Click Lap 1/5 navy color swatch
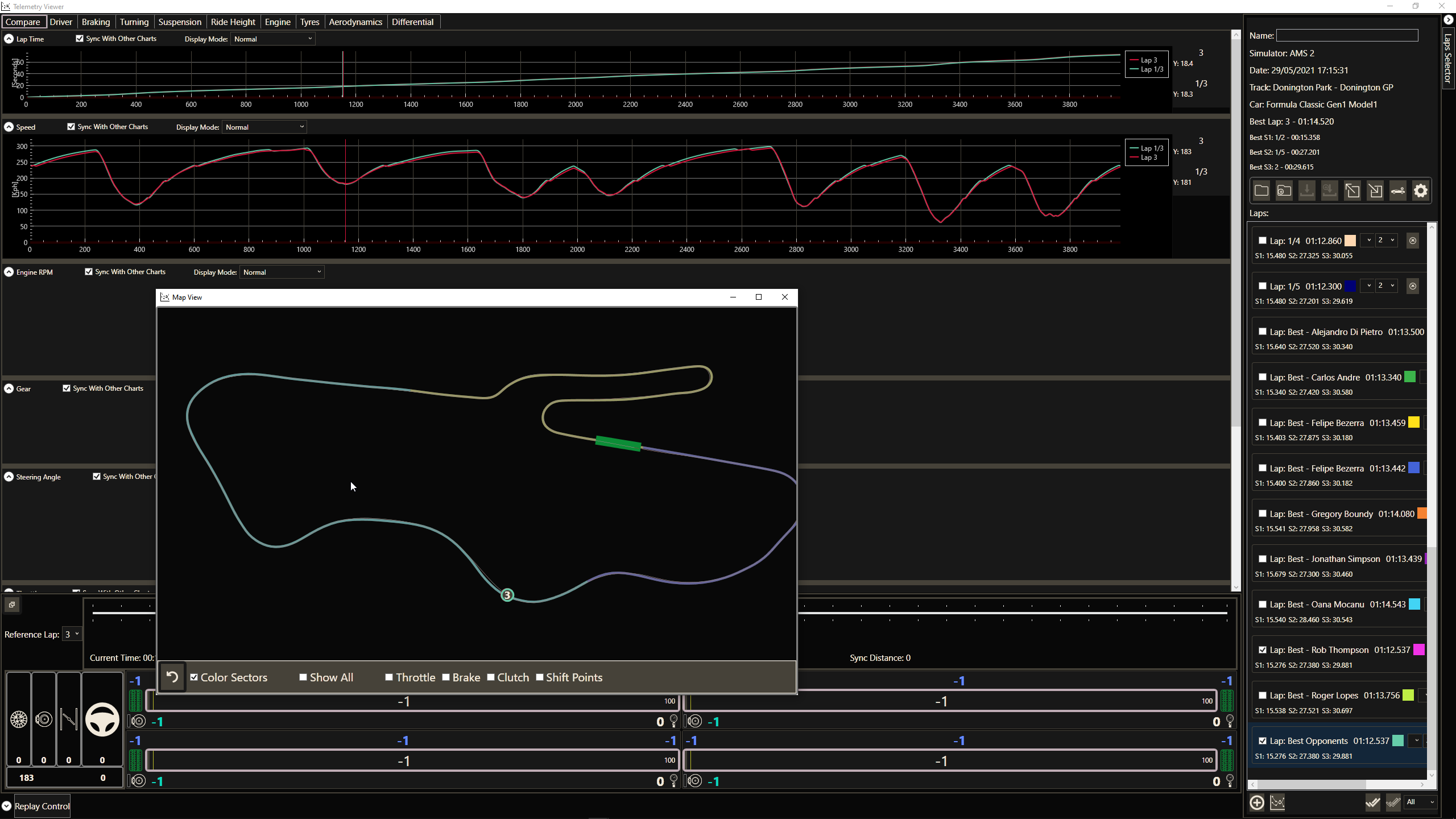The height and width of the screenshot is (819, 1456). point(1350,286)
